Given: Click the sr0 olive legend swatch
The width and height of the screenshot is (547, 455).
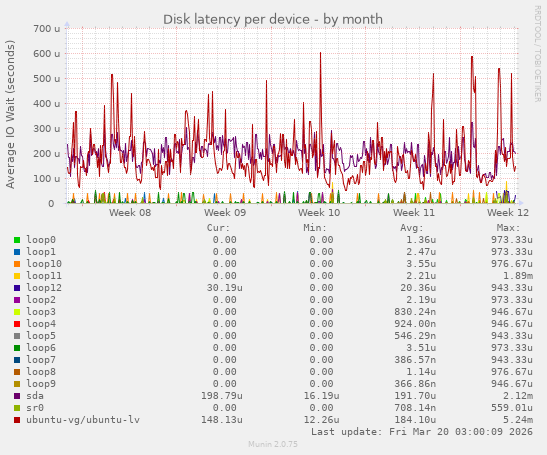Looking at the screenshot, I should click(x=17, y=408).
